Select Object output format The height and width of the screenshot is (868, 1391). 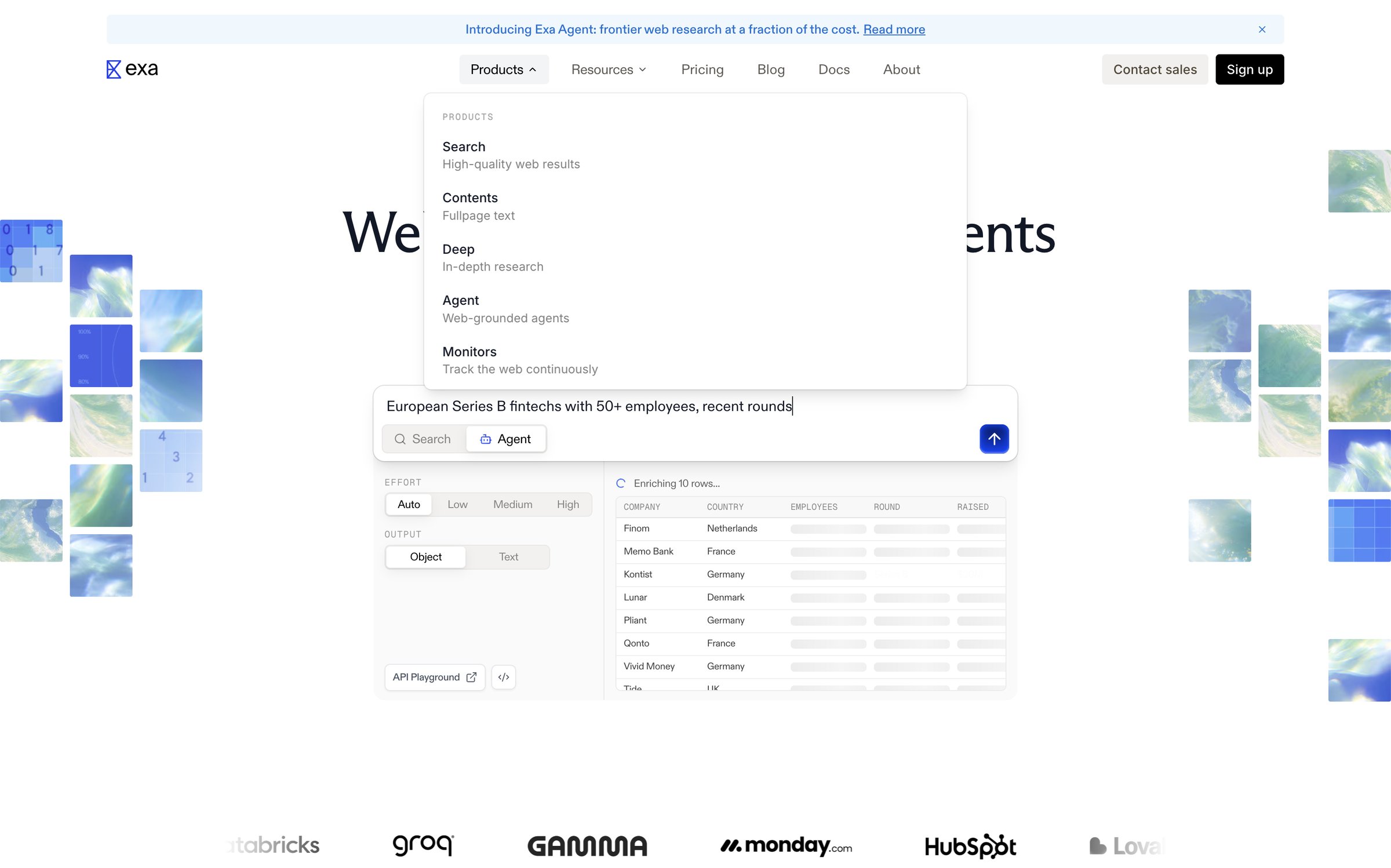pyautogui.click(x=425, y=557)
